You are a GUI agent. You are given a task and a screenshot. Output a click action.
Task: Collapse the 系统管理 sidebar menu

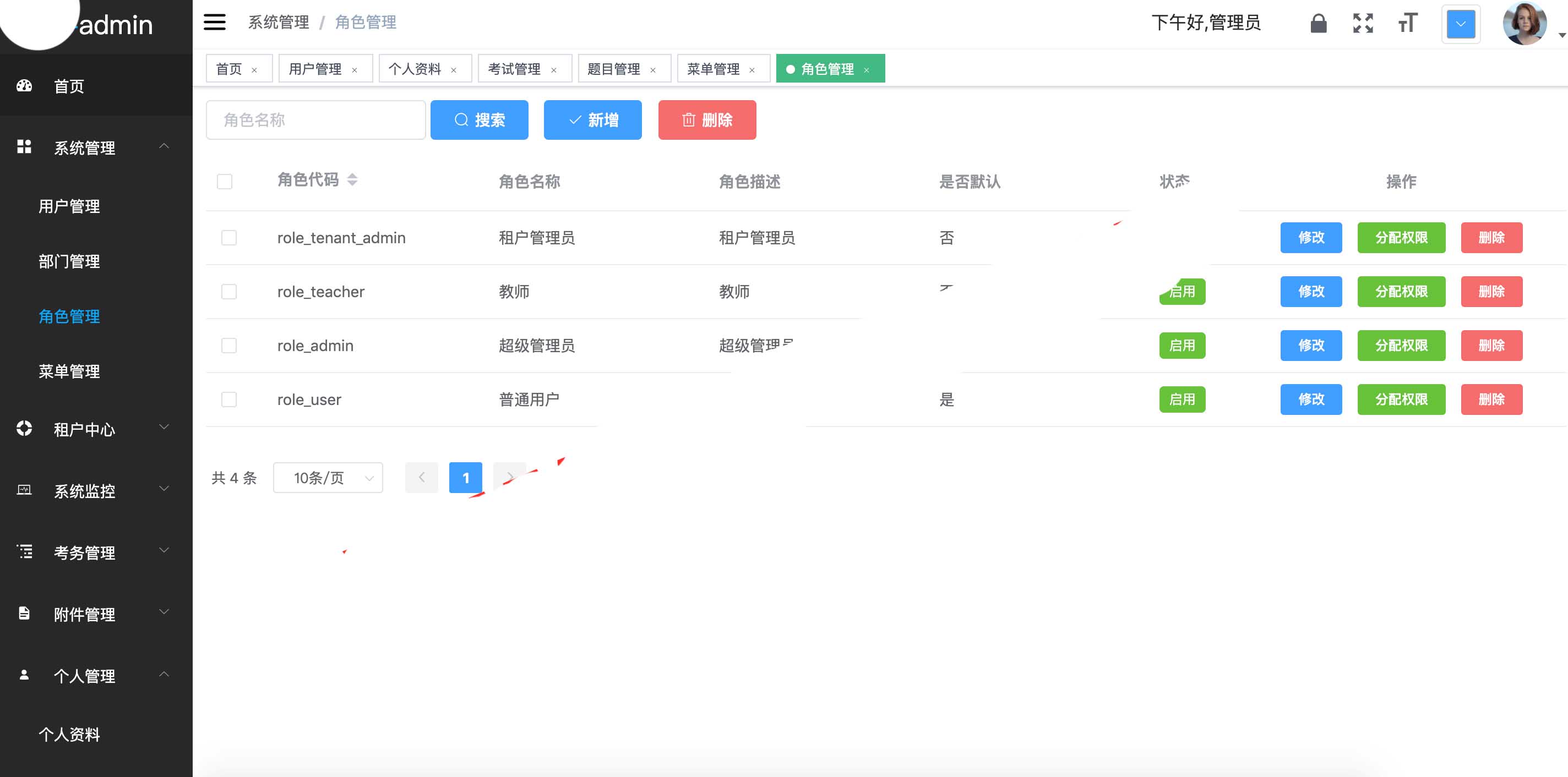click(85, 147)
